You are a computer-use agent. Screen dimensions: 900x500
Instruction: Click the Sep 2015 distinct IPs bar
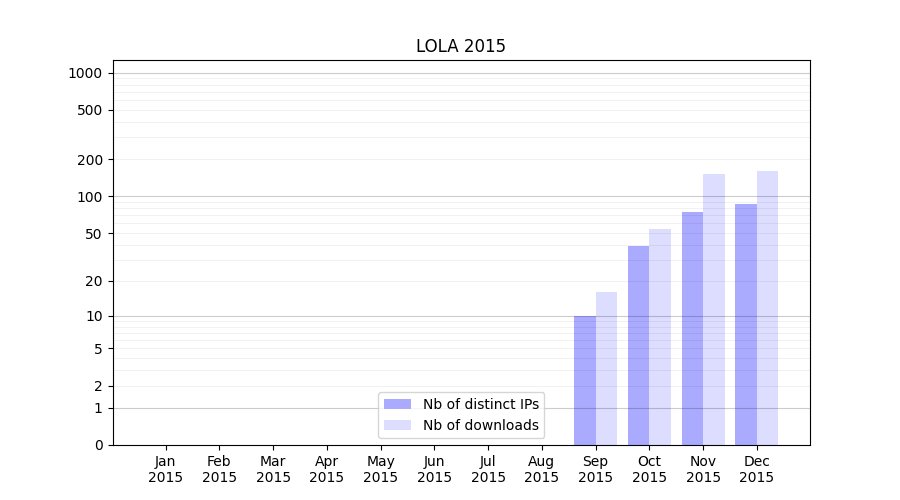(585, 380)
